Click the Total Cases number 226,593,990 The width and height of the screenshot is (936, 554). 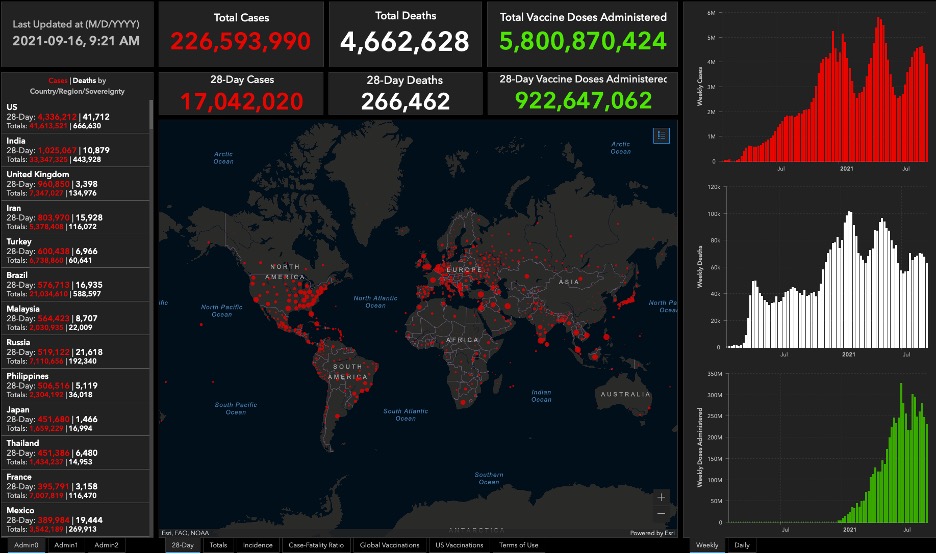coord(241,41)
